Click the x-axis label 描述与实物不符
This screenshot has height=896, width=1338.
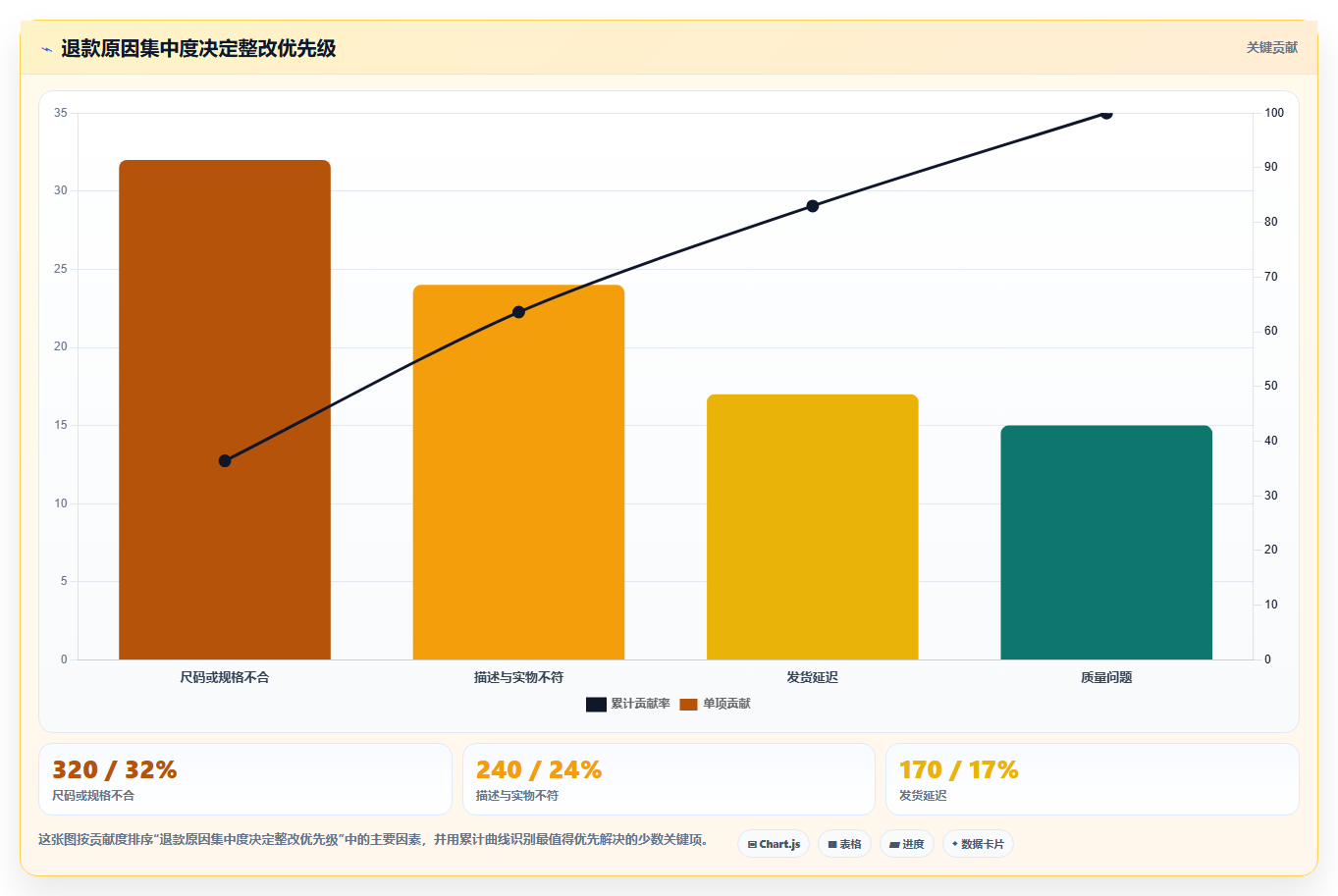click(x=518, y=677)
